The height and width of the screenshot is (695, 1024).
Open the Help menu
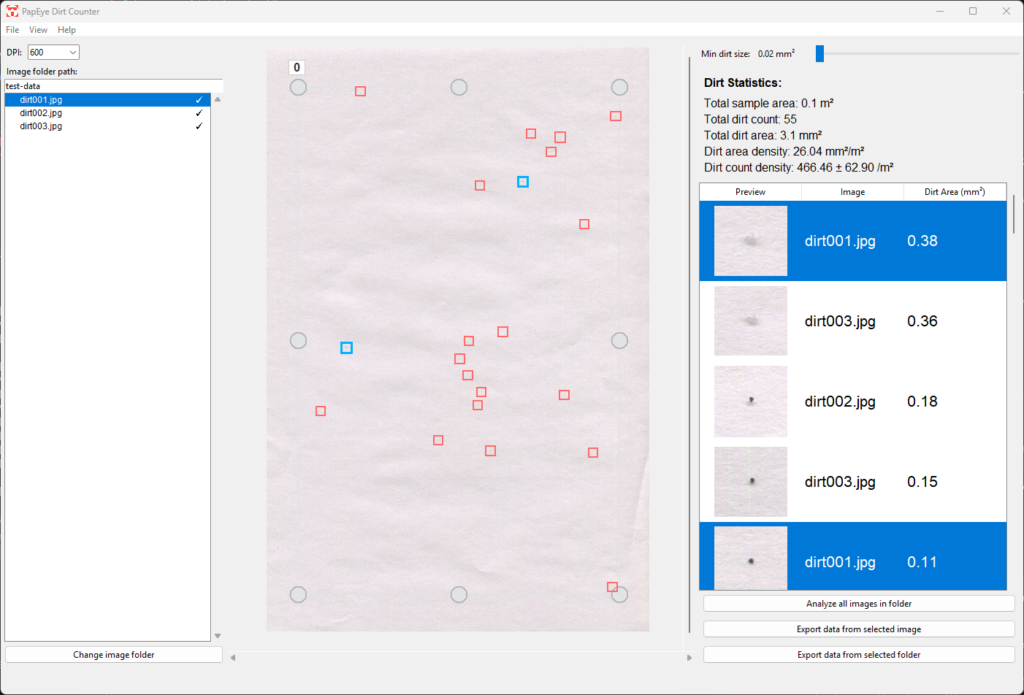[66, 30]
